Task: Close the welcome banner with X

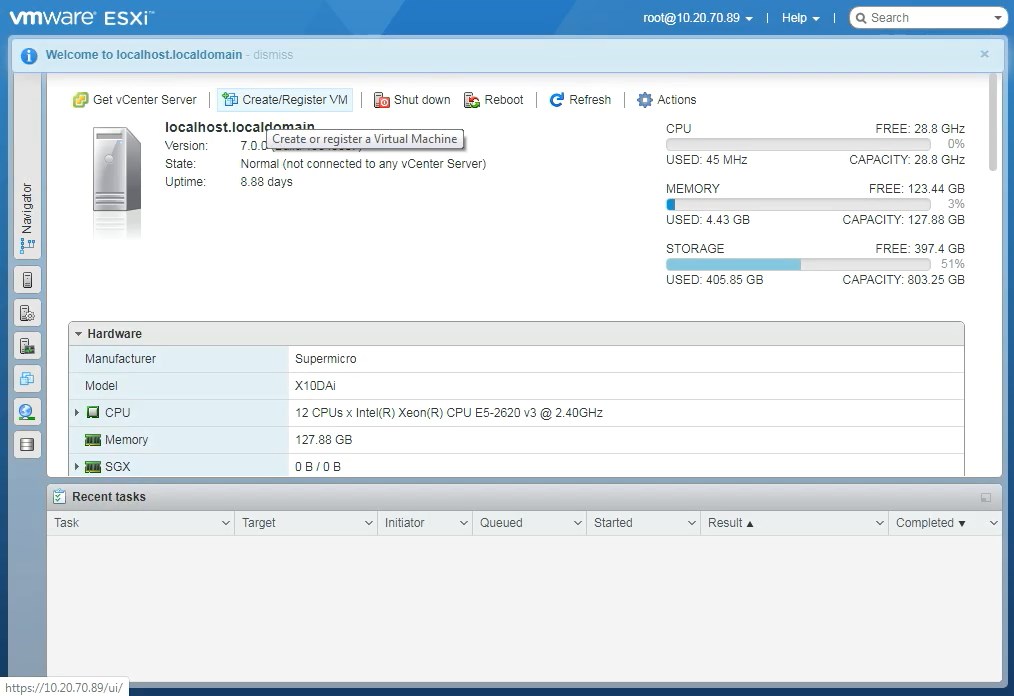Action: (984, 54)
